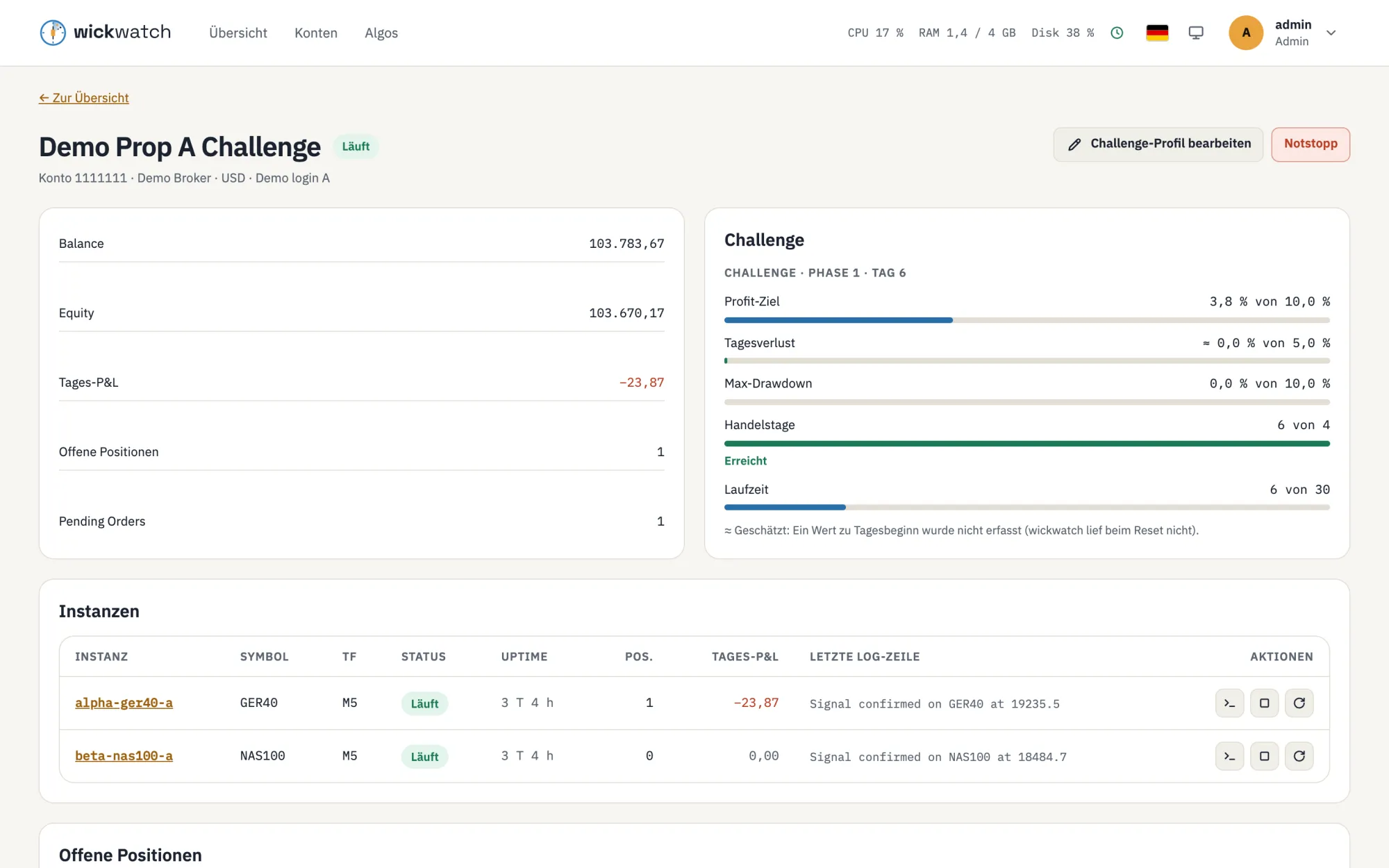Click log line mentioning NAS100 at 18484.7
This screenshot has width=1389, height=868.
(938, 757)
